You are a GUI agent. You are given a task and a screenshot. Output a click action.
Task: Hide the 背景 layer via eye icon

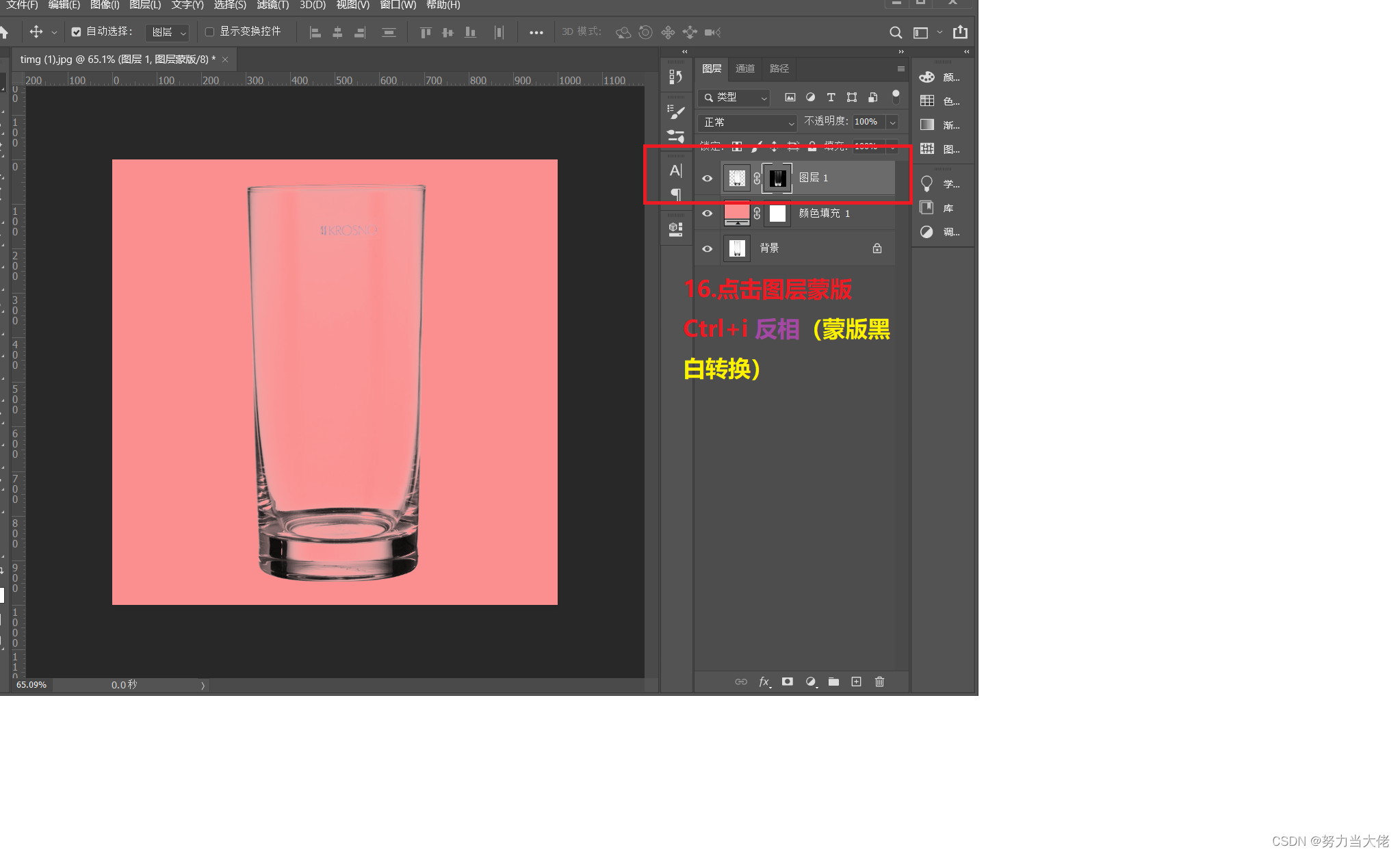[x=708, y=248]
